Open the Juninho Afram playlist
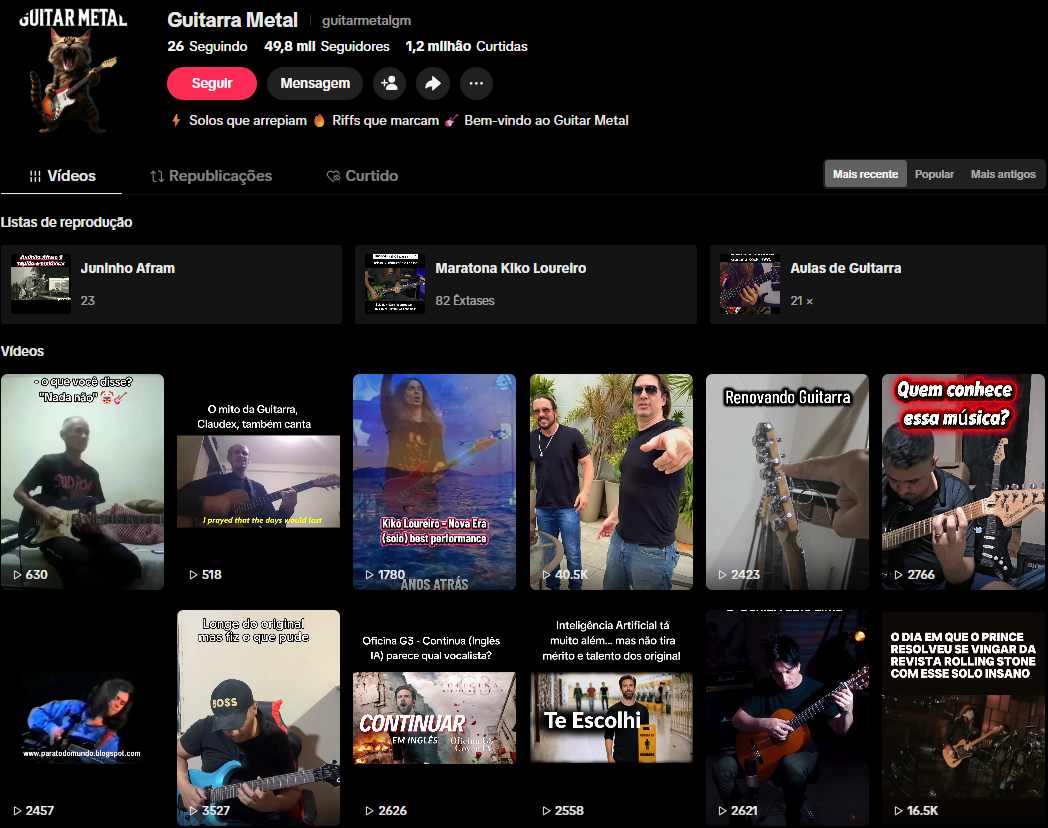 (x=171, y=284)
